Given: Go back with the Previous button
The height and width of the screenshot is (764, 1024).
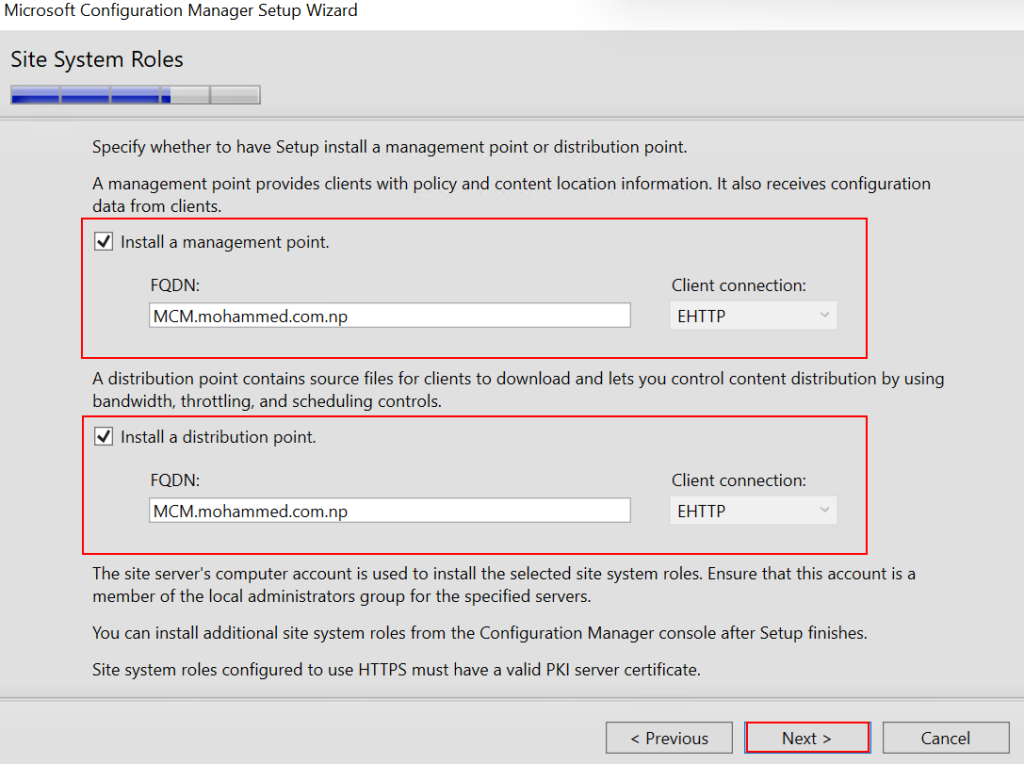Looking at the screenshot, I should 669,738.
